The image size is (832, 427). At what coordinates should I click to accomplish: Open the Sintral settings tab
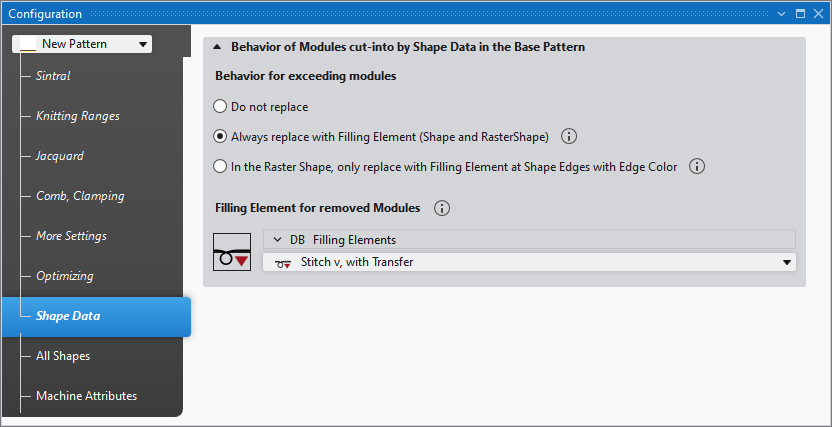[x=53, y=76]
